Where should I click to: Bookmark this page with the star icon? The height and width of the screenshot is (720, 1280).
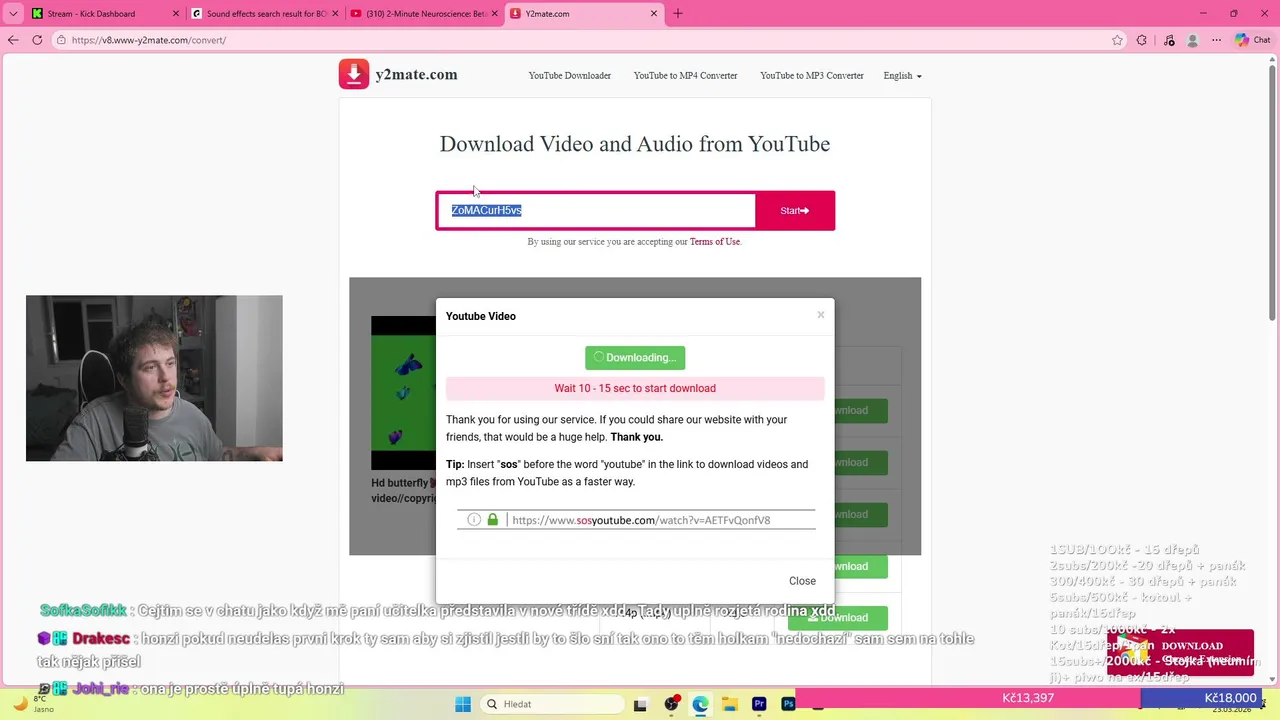click(x=1117, y=40)
